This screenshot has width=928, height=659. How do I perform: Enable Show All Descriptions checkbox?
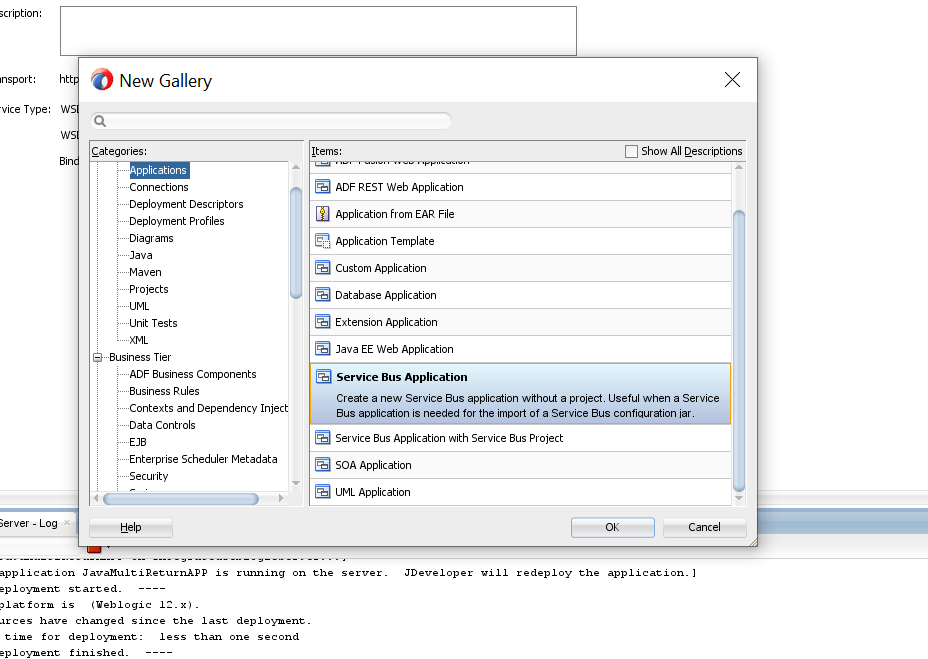631,151
